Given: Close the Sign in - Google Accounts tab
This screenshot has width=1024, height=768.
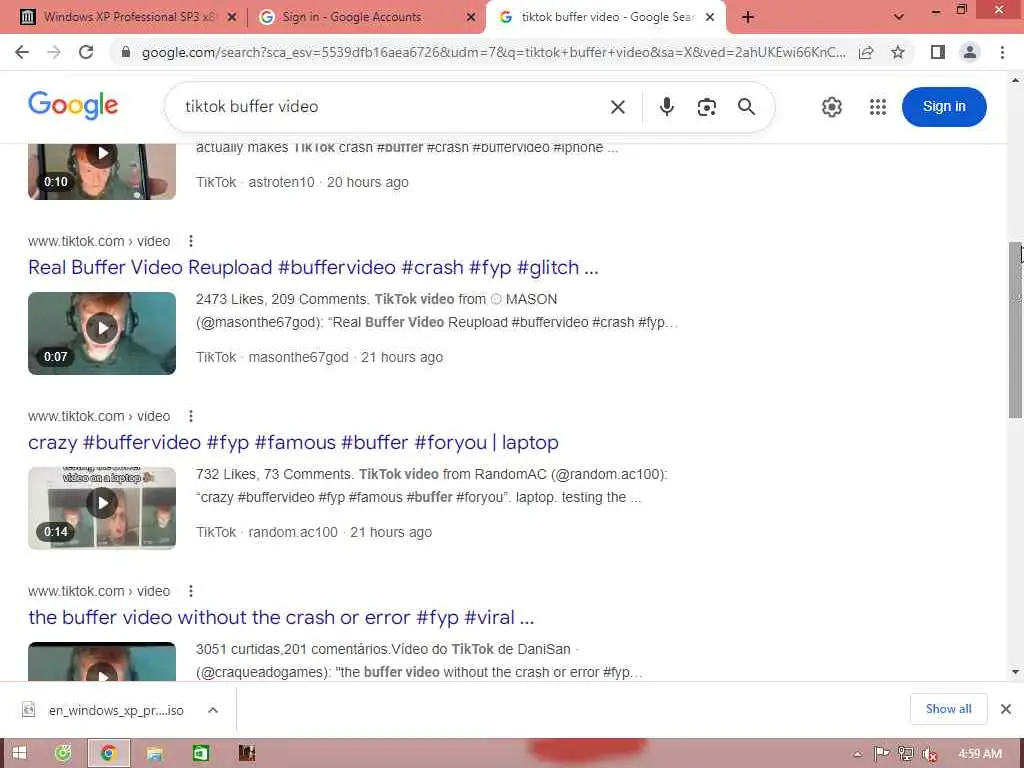Looking at the screenshot, I should pos(471,17).
